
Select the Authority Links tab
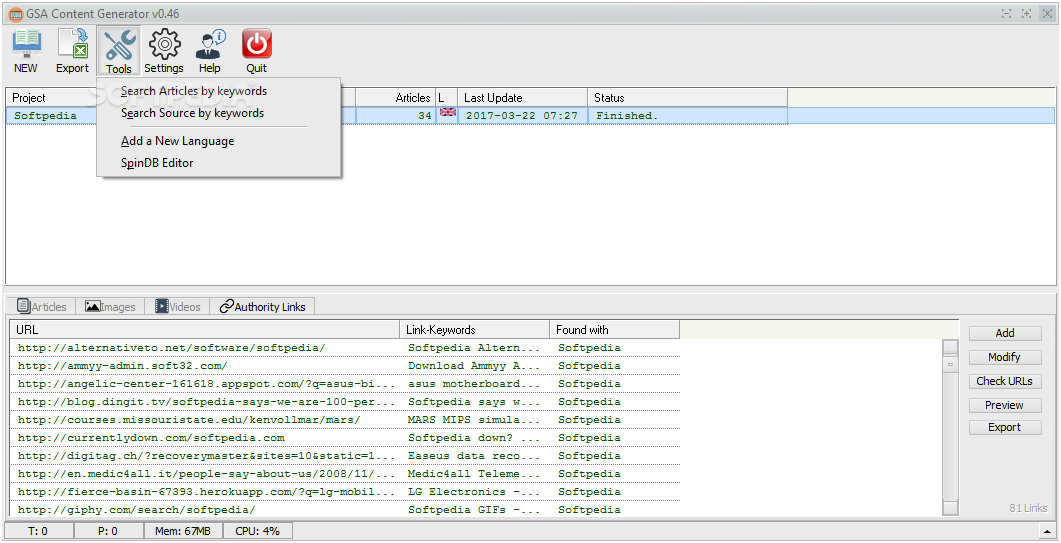[263, 307]
